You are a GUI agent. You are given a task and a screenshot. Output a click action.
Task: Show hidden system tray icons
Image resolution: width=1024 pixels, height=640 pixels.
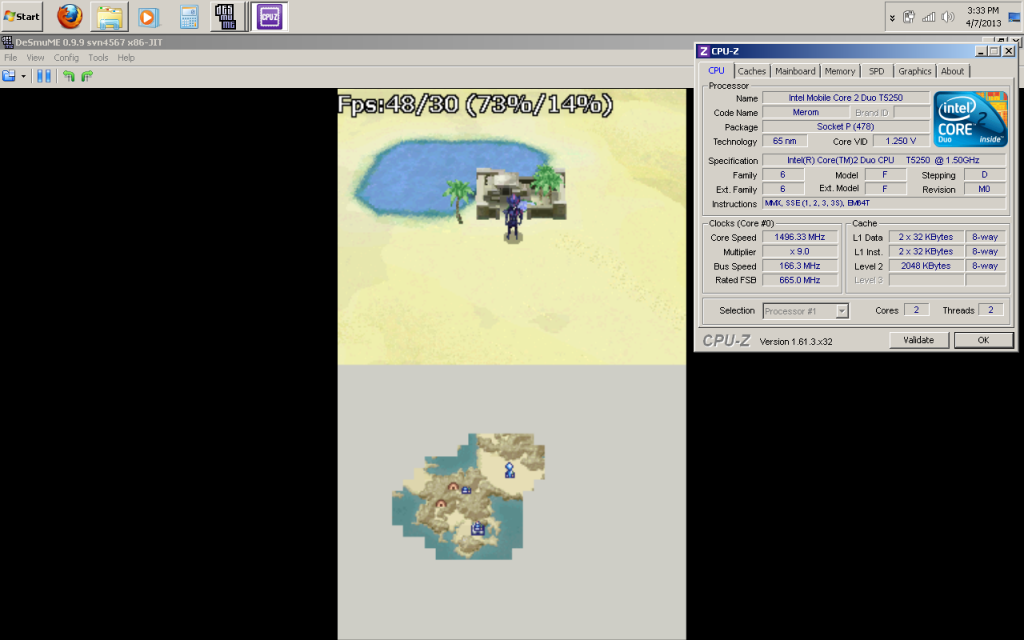coord(892,17)
